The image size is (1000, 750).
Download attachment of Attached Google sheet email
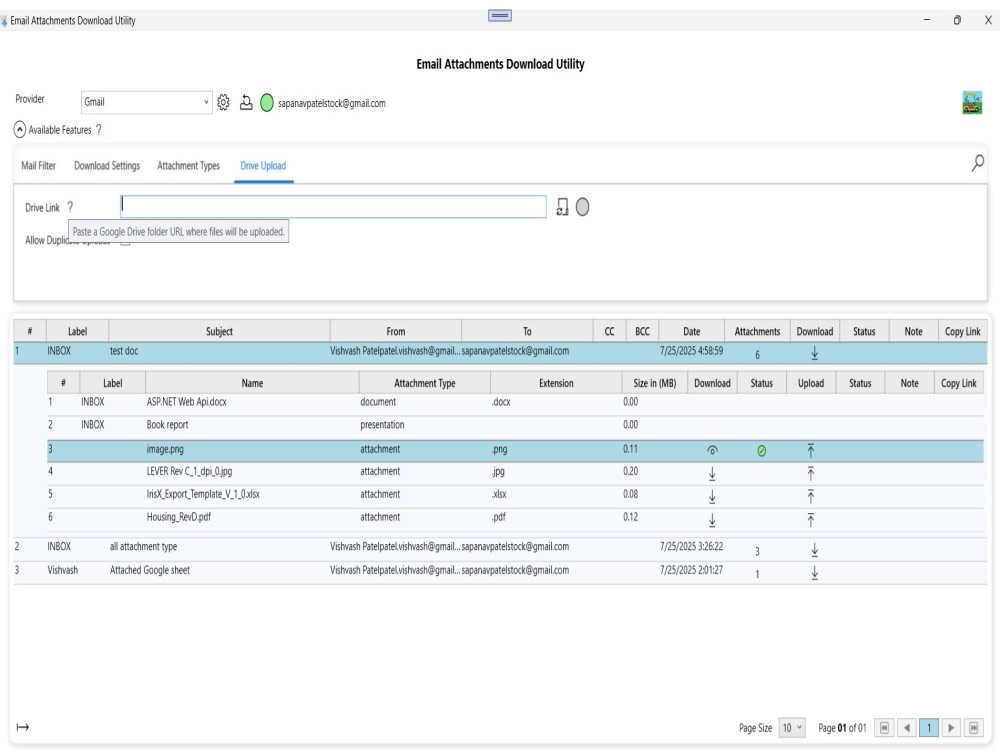pyautogui.click(x=814, y=573)
